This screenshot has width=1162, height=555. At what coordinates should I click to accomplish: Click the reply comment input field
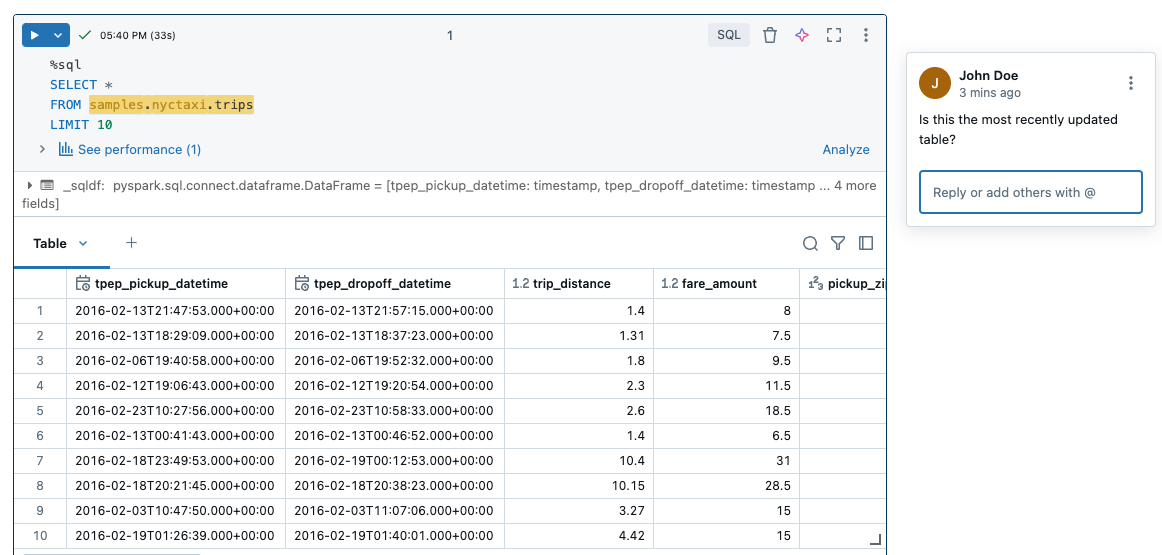1030,192
